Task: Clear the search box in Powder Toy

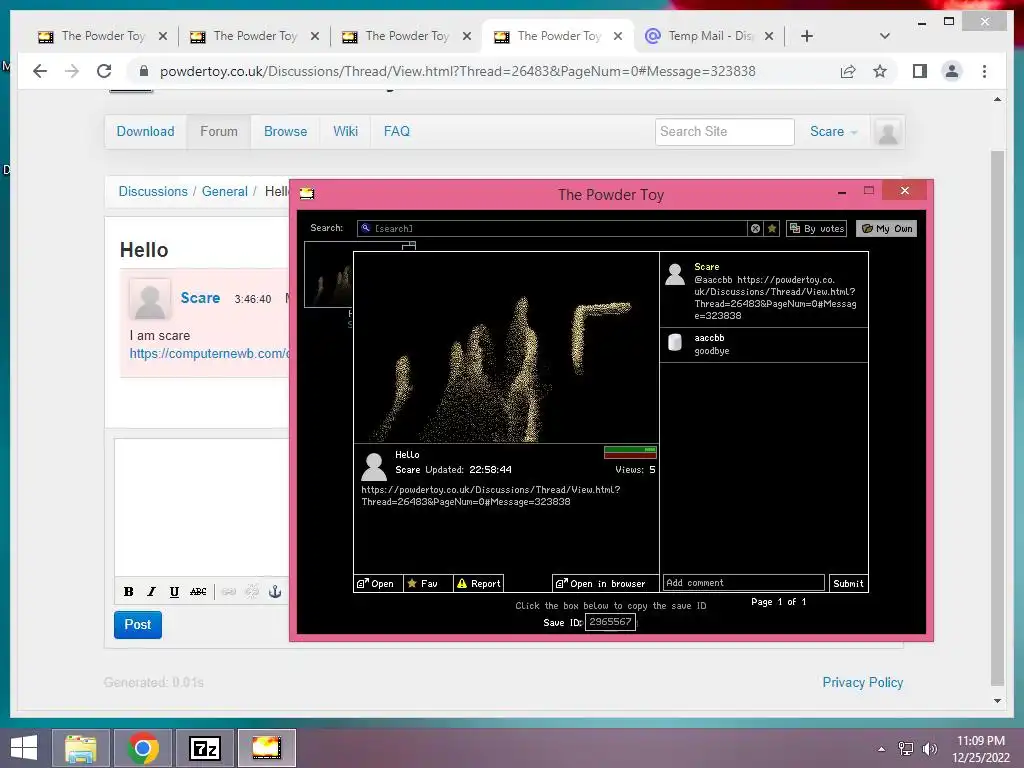Action: (755, 229)
